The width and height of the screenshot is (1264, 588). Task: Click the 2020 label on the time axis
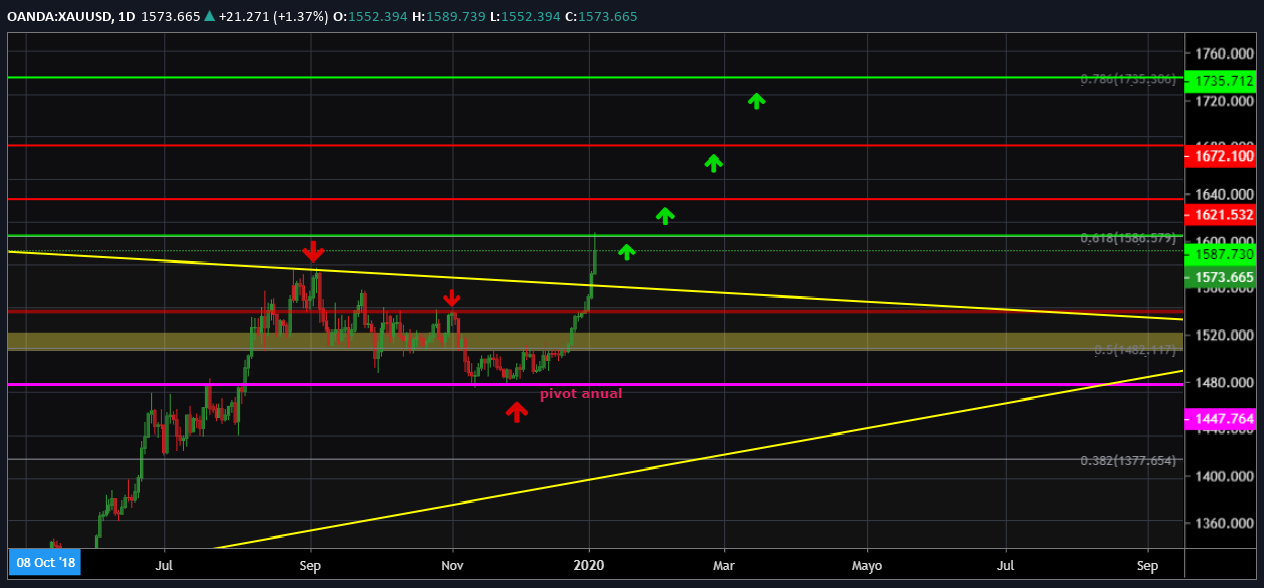point(589,565)
